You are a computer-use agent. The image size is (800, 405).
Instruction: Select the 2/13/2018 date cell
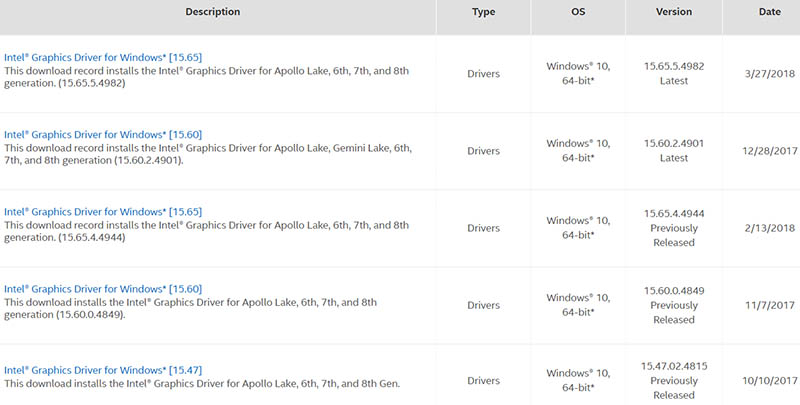click(x=769, y=228)
